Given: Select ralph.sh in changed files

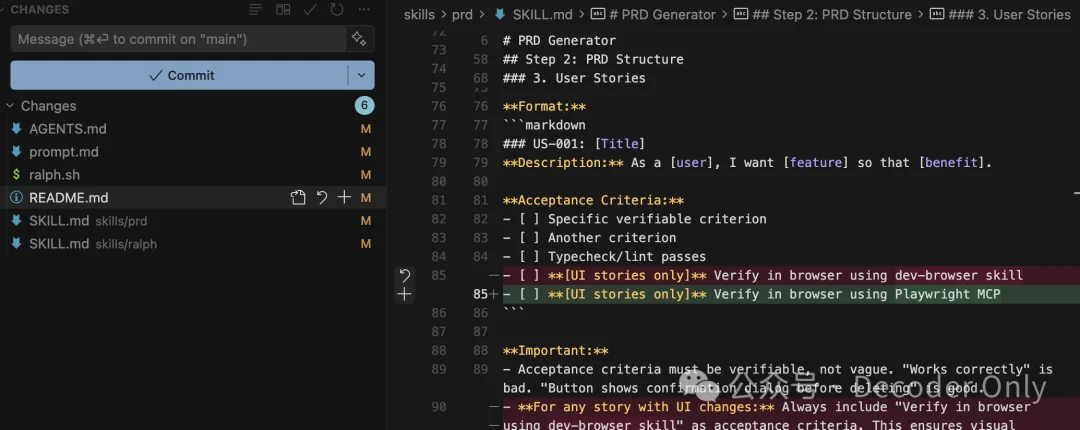Looking at the screenshot, I should point(54,175).
